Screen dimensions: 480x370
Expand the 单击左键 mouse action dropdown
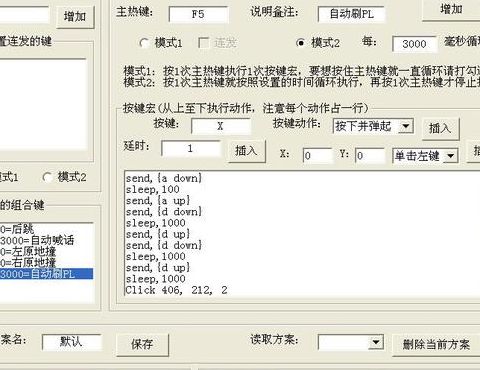click(451, 156)
